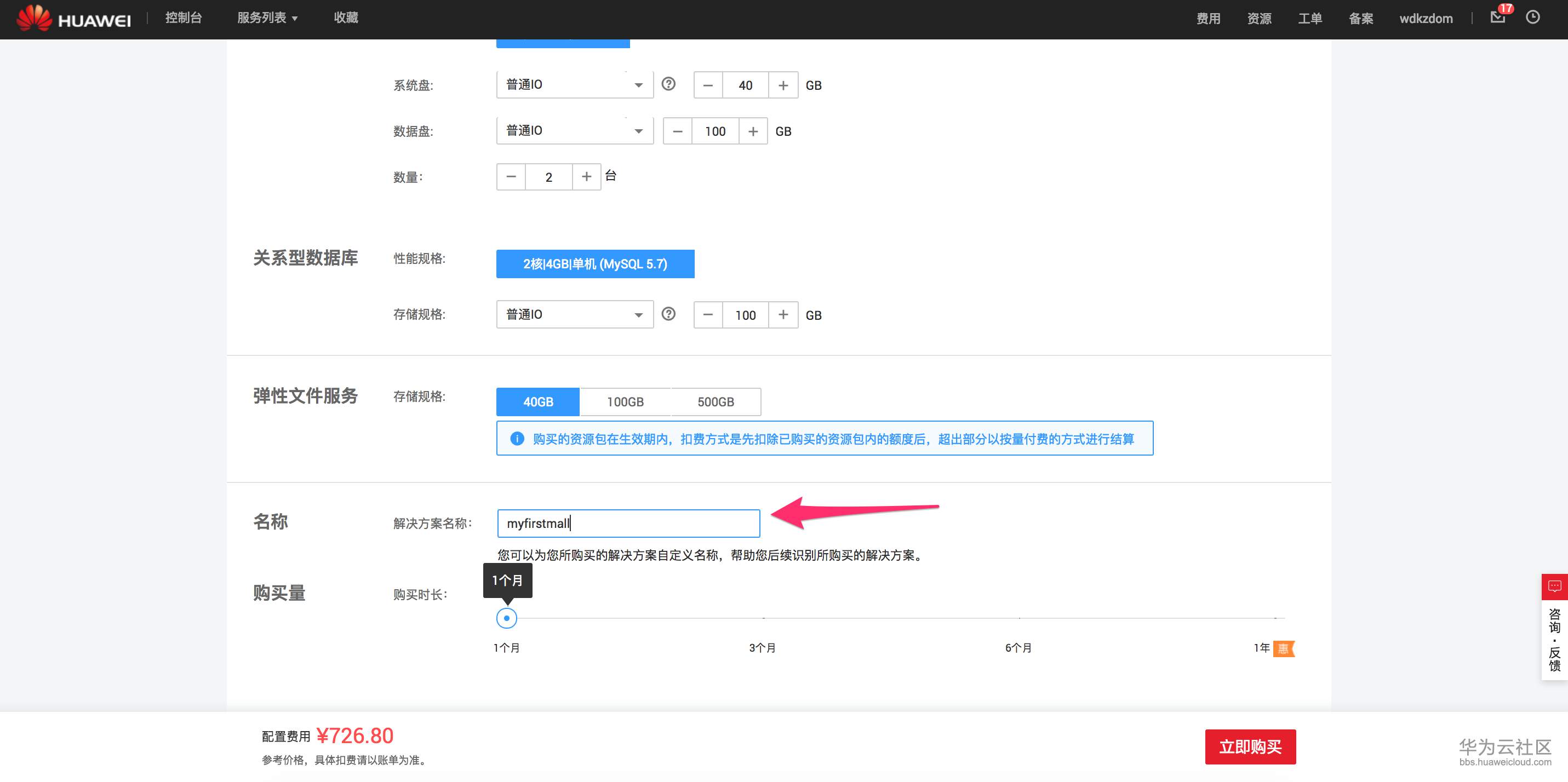Select 40GB elastic file storage option

click(x=538, y=401)
